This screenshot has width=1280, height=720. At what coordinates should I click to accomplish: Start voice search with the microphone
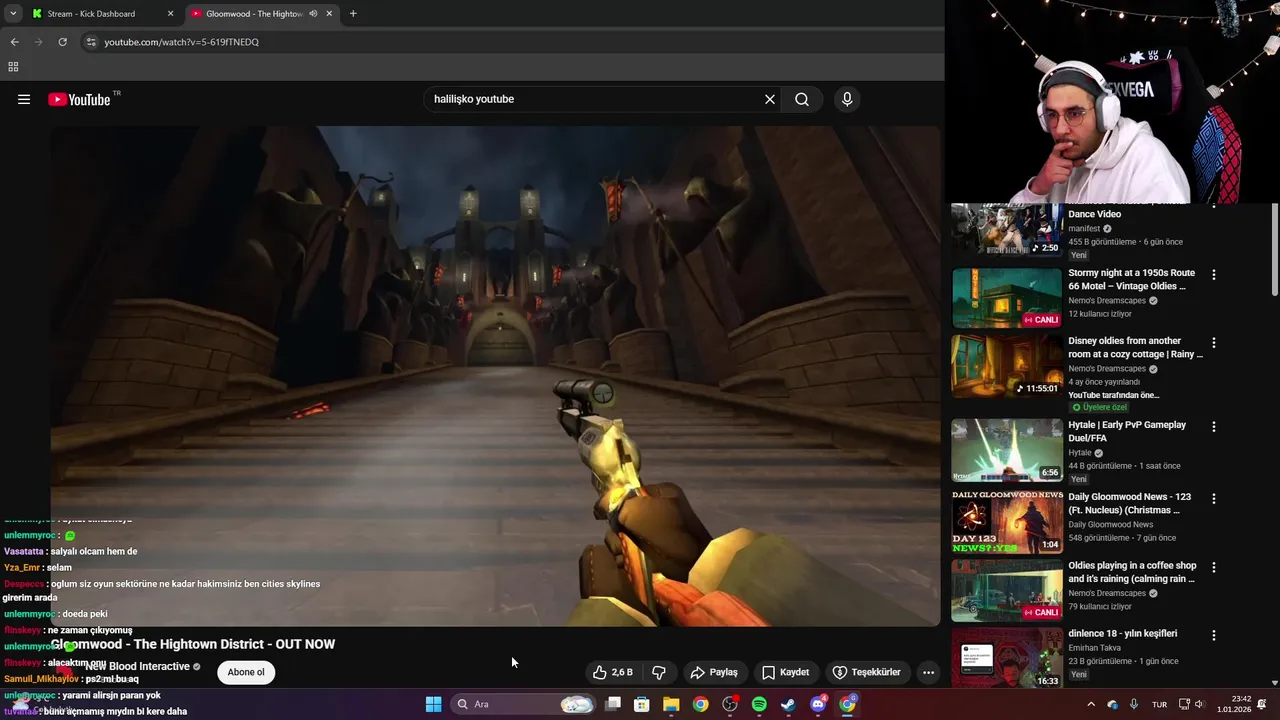pos(847,99)
